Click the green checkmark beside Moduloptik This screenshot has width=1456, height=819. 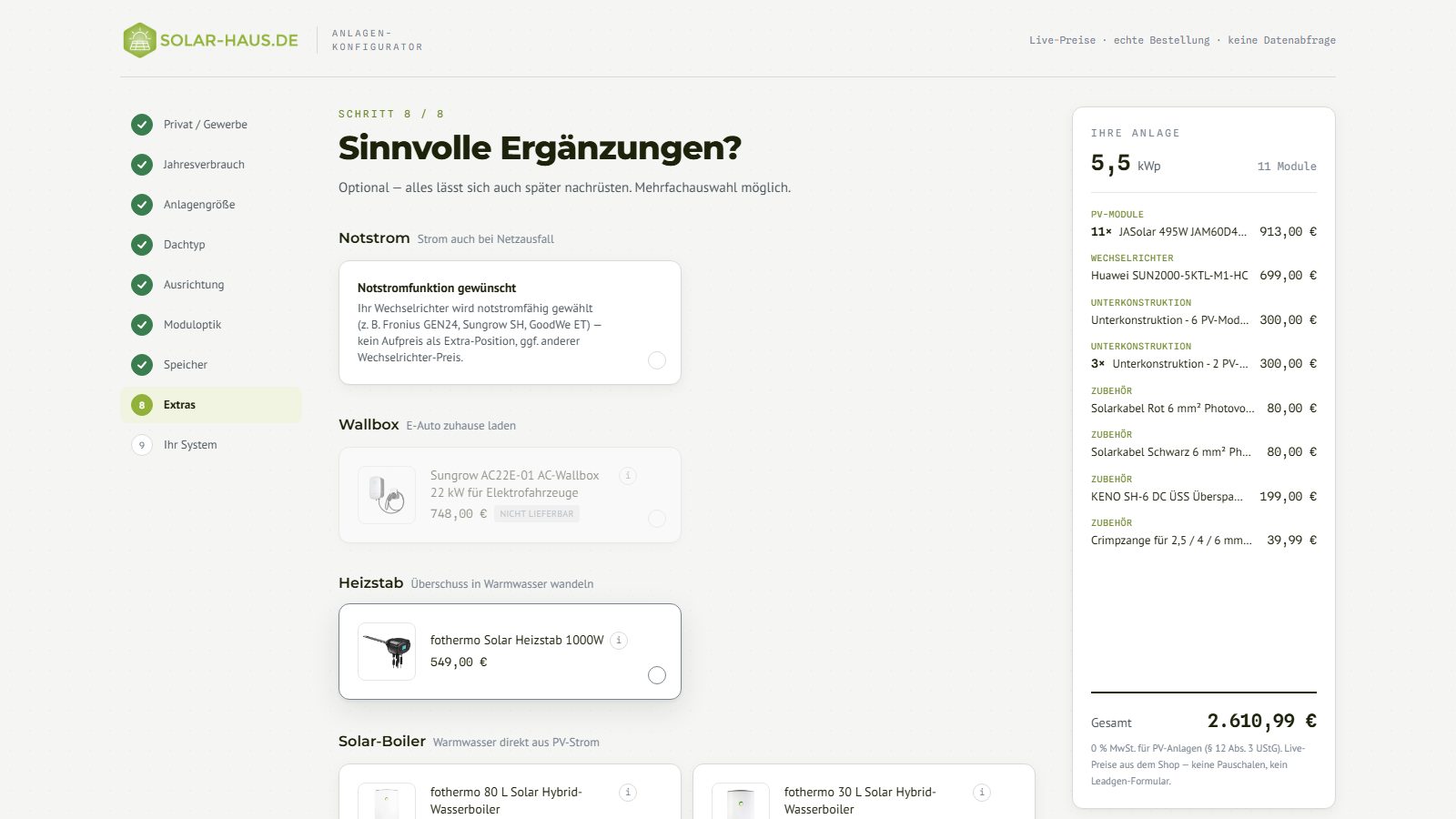click(x=142, y=325)
